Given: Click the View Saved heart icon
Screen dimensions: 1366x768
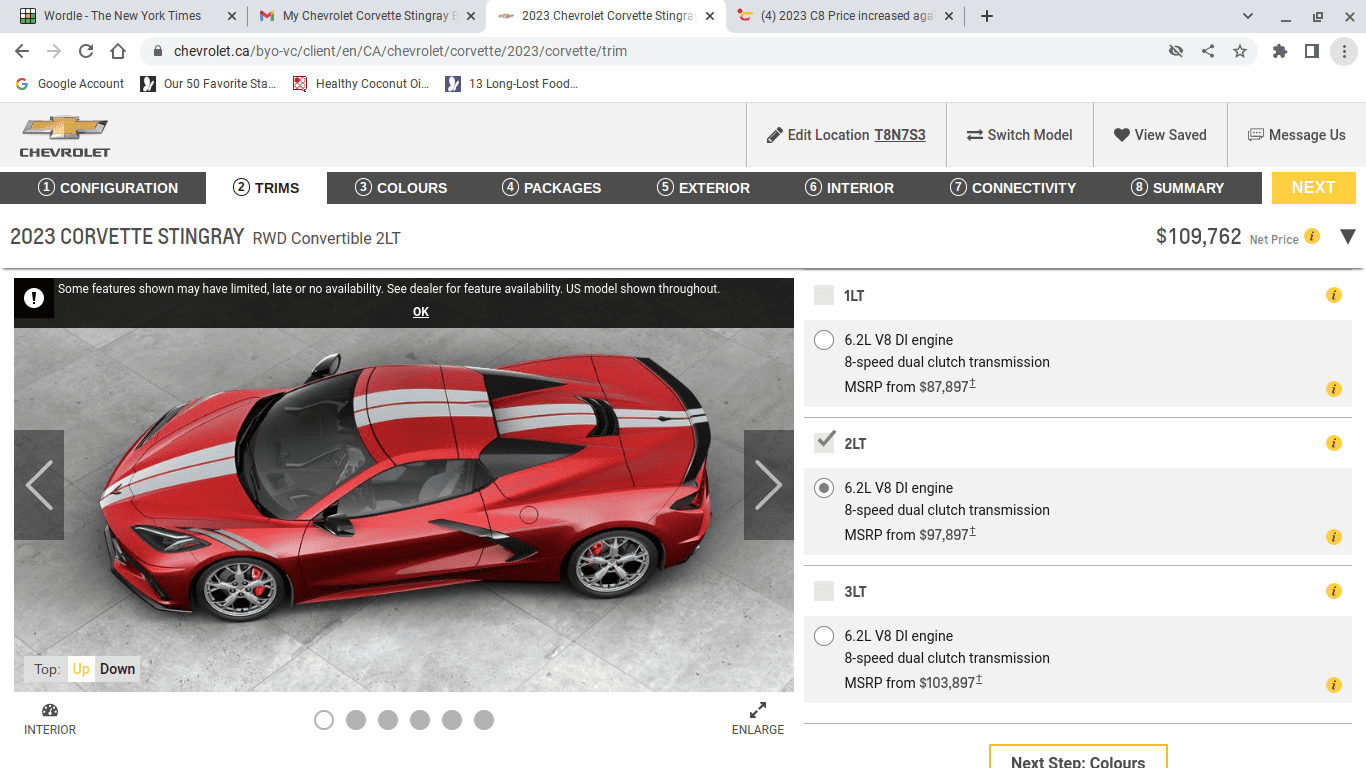Looking at the screenshot, I should [x=1122, y=134].
